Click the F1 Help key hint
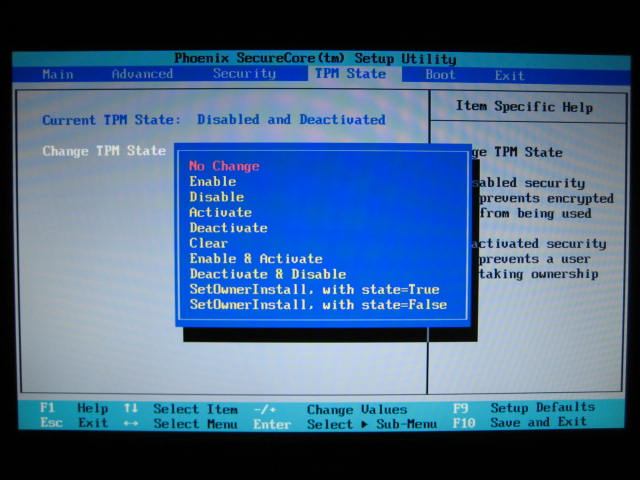 [74, 408]
